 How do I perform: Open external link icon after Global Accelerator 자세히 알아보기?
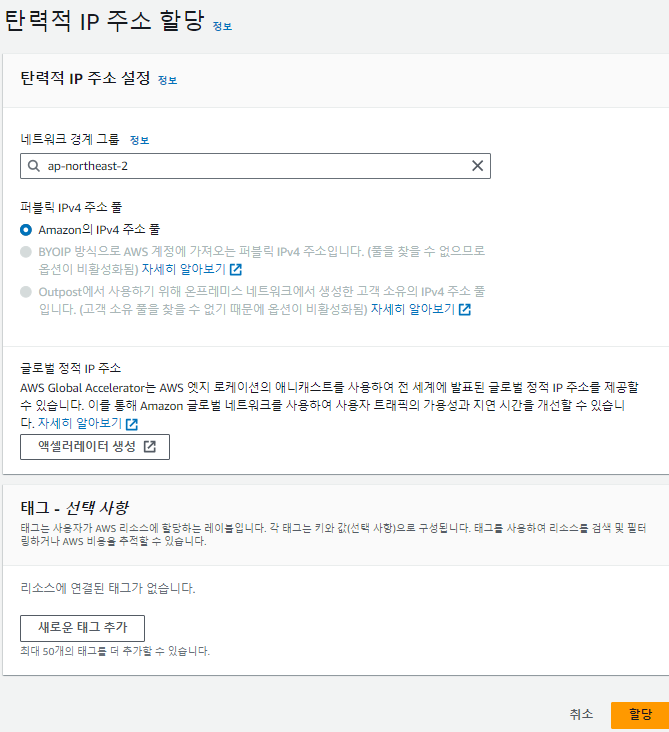pos(132,424)
